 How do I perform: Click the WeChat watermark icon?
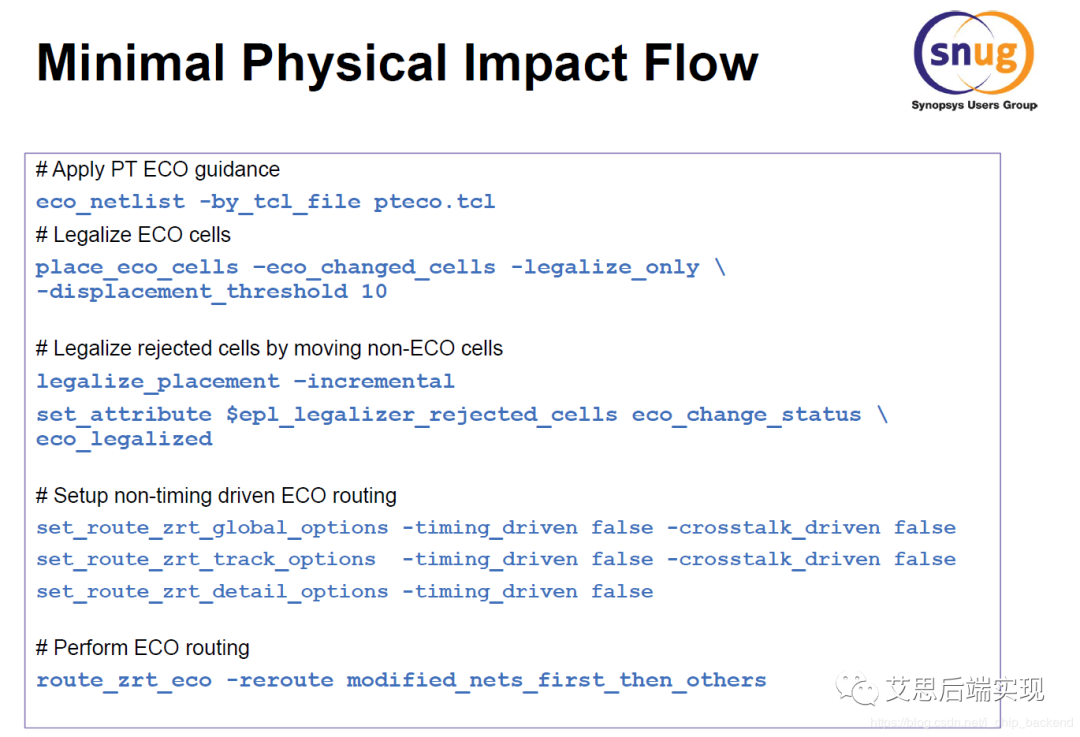857,688
